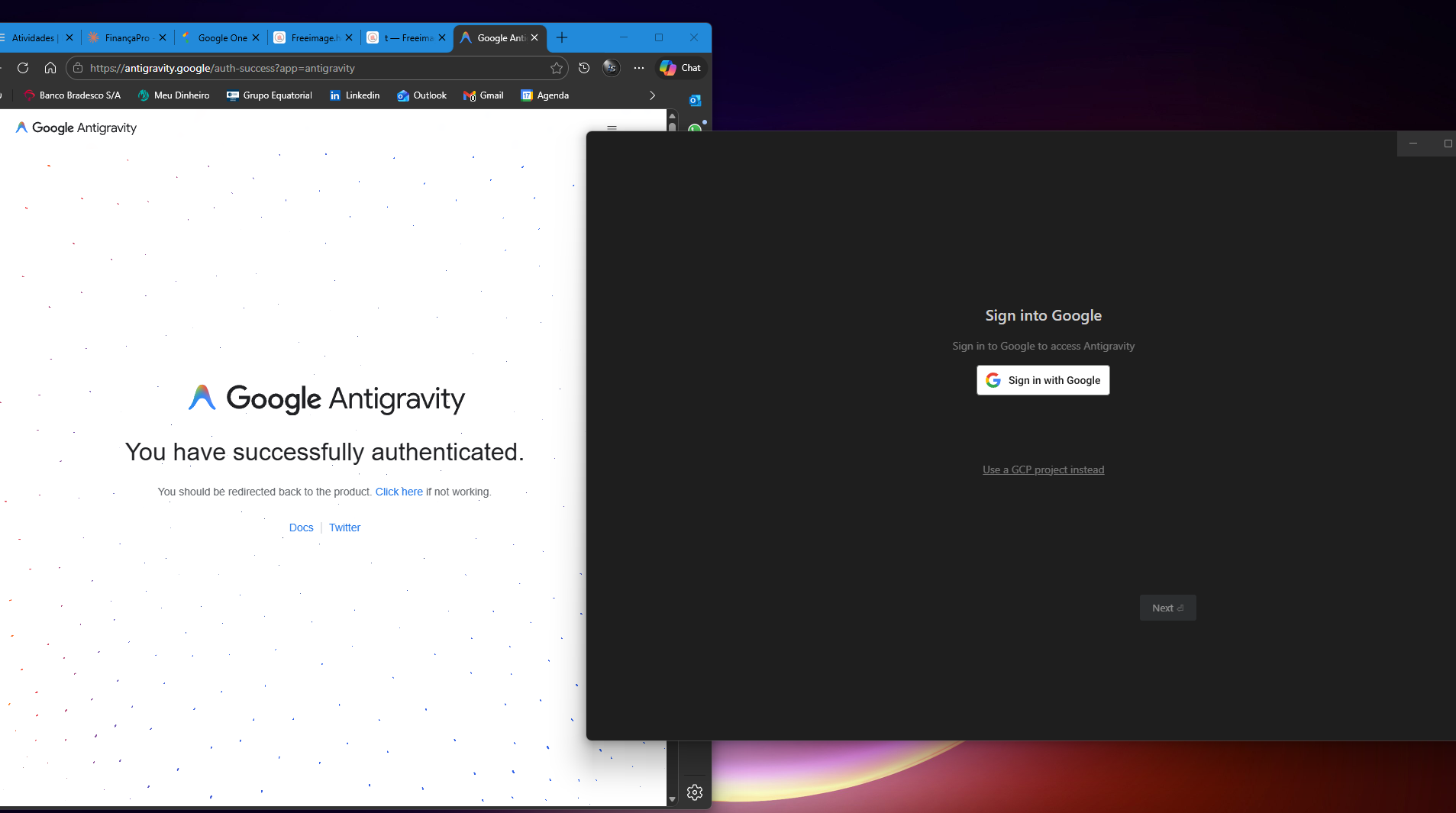View site information lock icon

(x=78, y=68)
